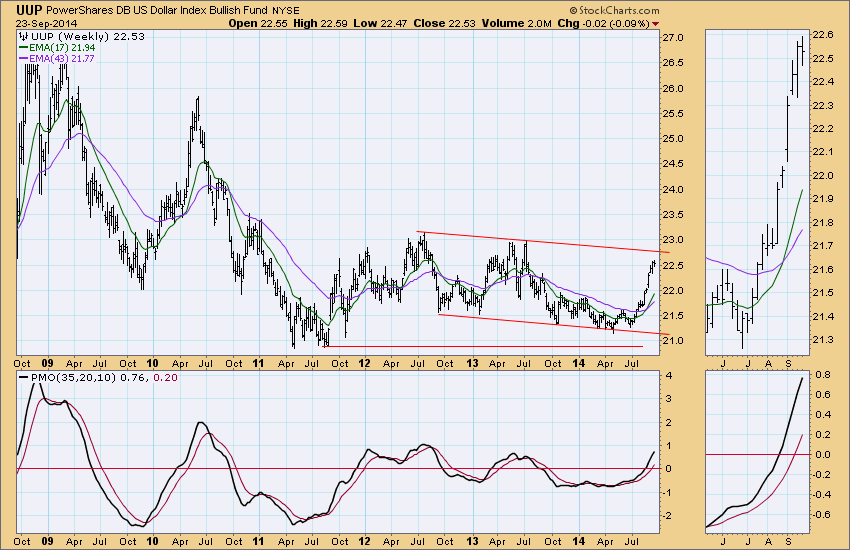Image resolution: width=850 pixels, height=550 pixels.
Task: Click the 23.0 price axis label
Action: tap(672, 240)
